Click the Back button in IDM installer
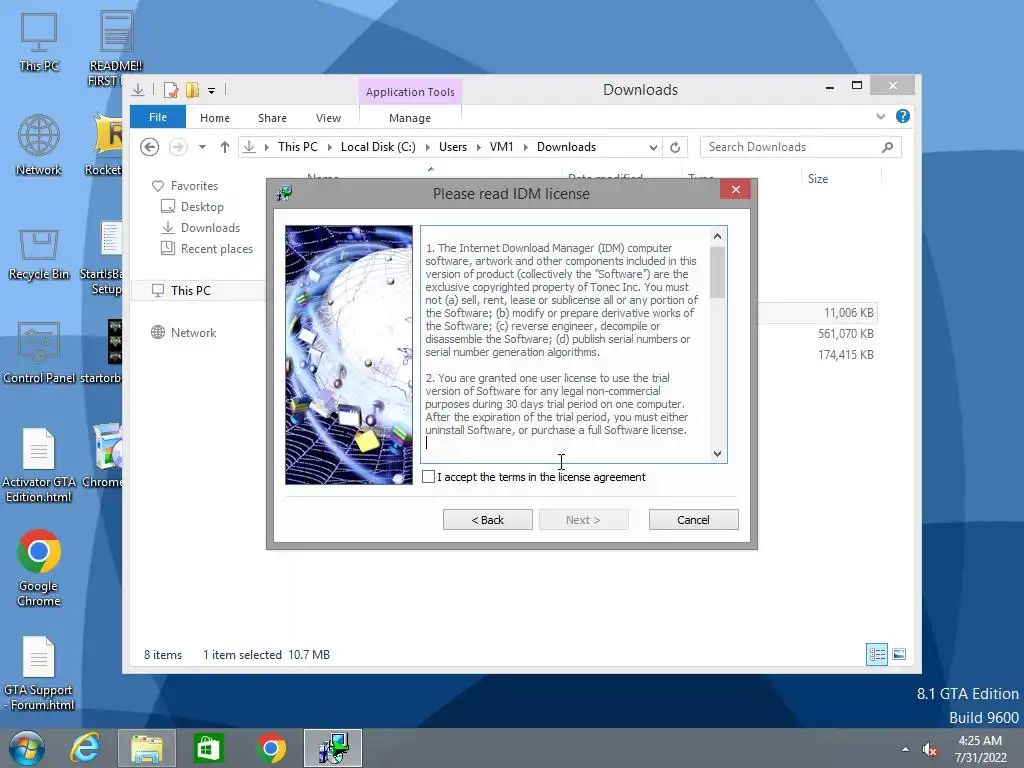The image size is (1024, 768). click(x=487, y=520)
